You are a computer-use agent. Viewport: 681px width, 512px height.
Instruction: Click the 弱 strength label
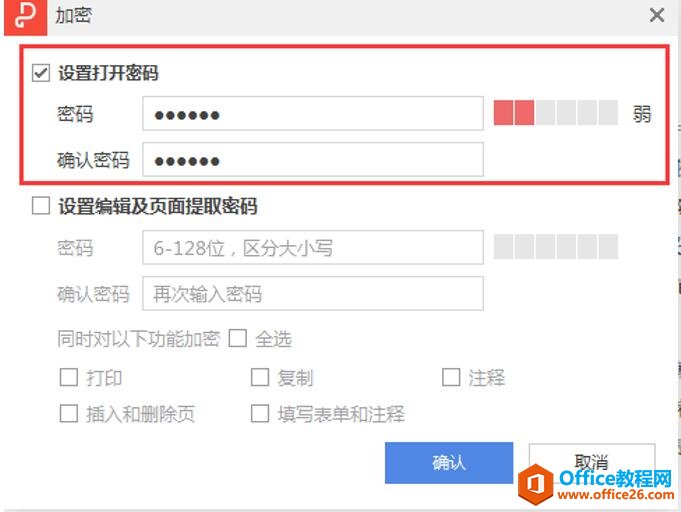(641, 114)
